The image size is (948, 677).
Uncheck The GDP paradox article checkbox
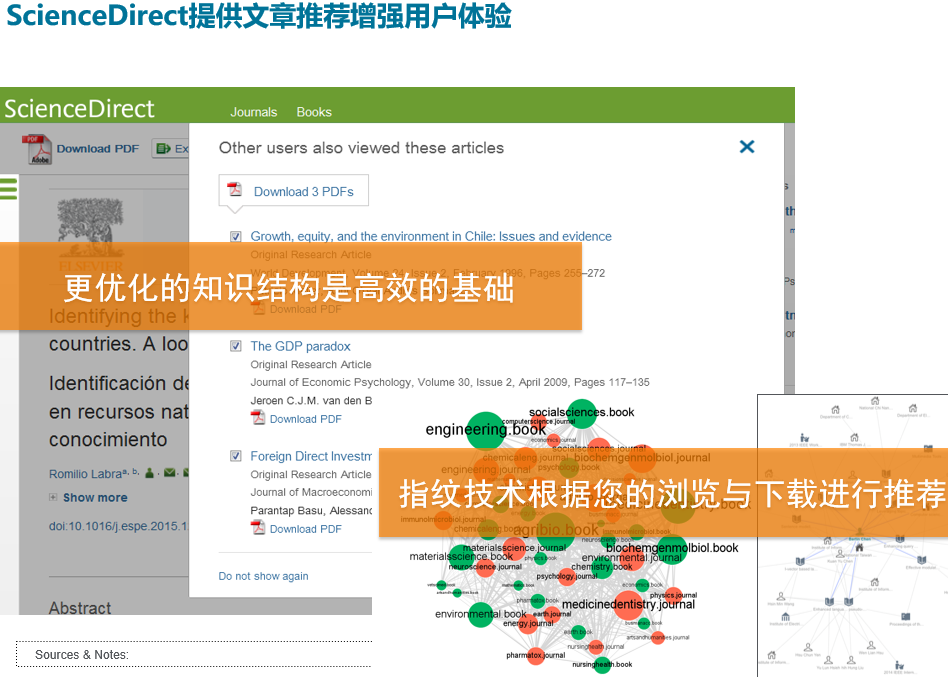click(236, 346)
